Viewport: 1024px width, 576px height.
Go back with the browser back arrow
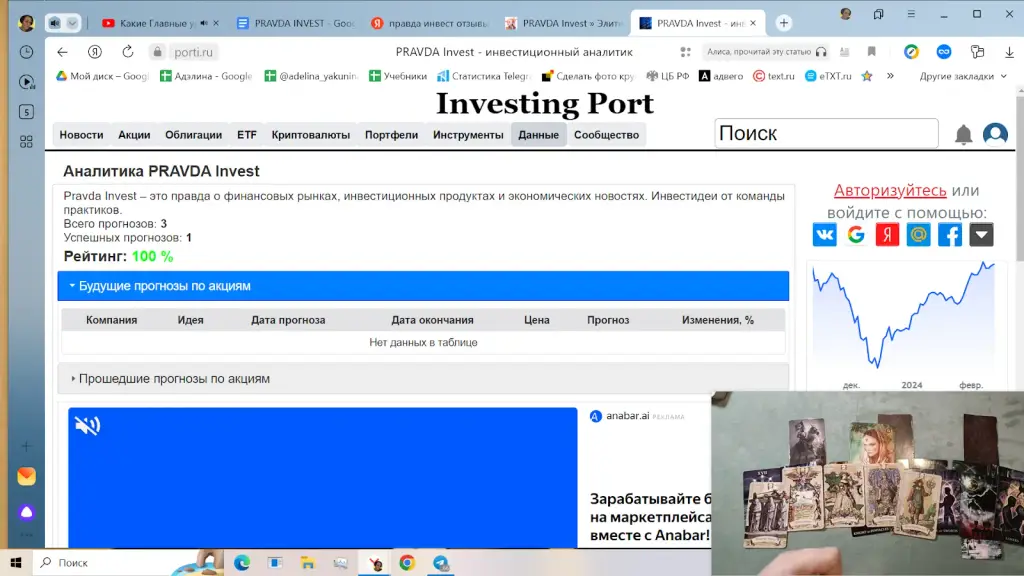click(x=62, y=52)
